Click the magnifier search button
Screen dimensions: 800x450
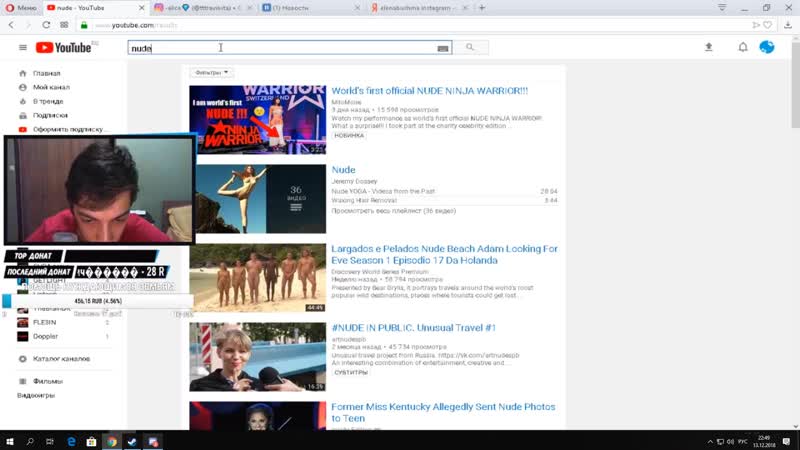470,47
